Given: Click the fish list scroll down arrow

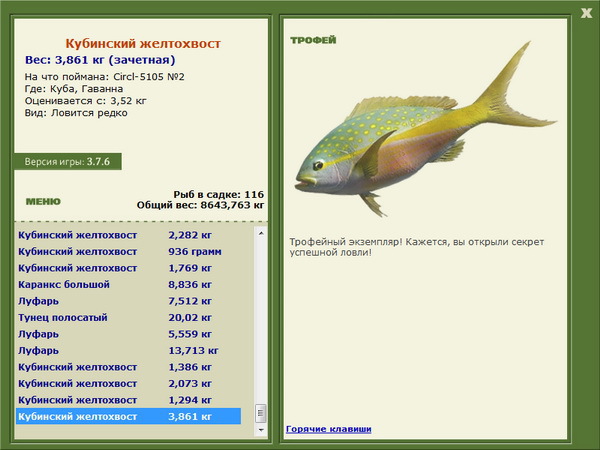Looking at the screenshot, I should pos(261,430).
